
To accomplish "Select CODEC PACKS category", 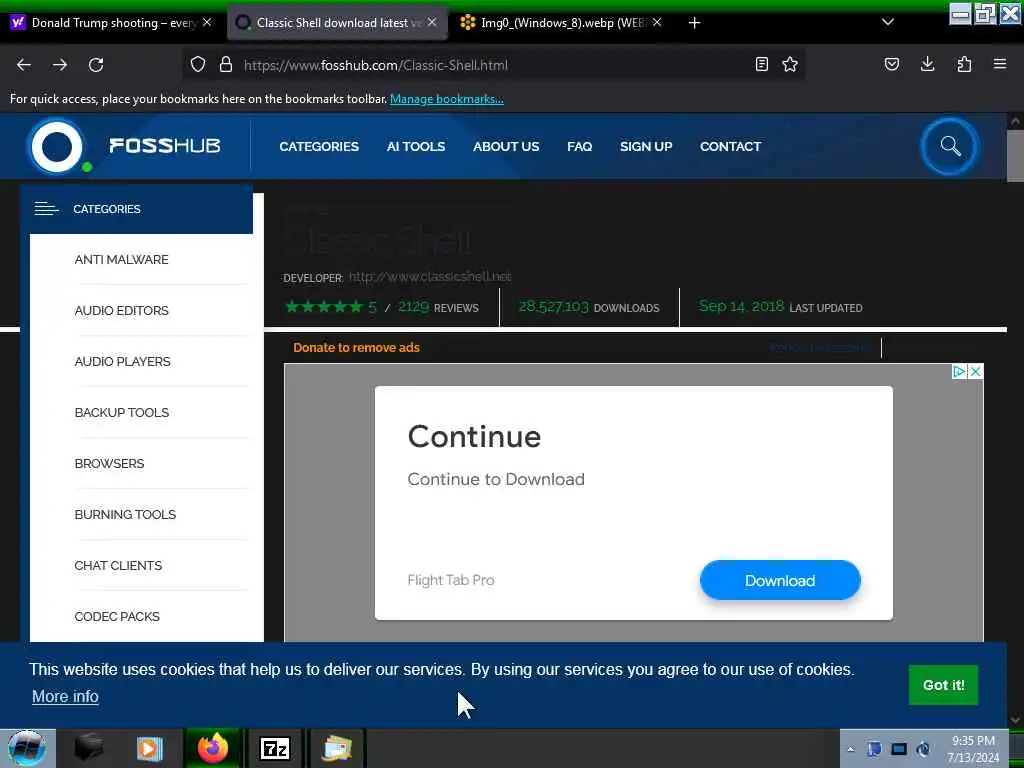I will pos(117,616).
